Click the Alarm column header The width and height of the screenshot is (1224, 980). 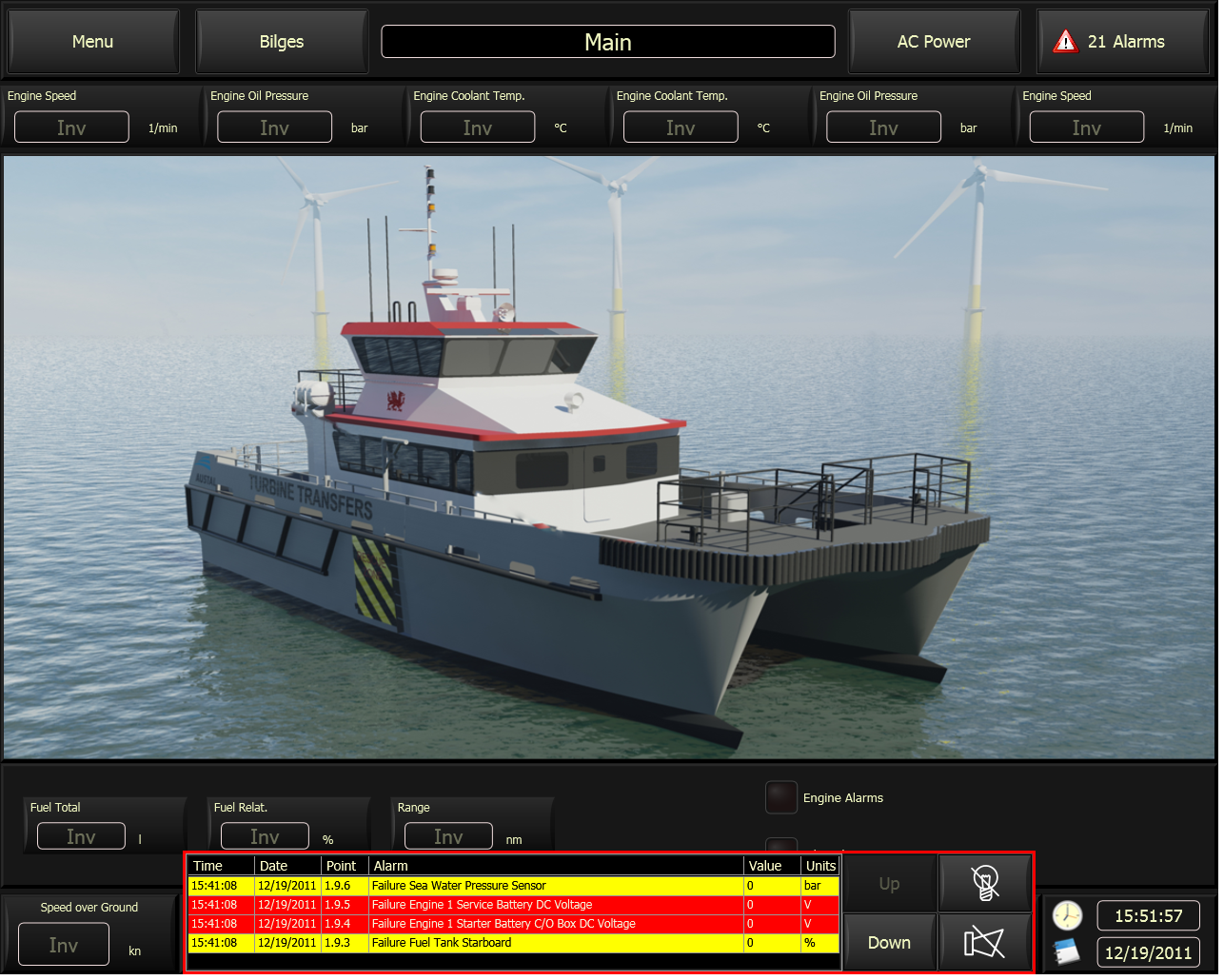click(556, 866)
